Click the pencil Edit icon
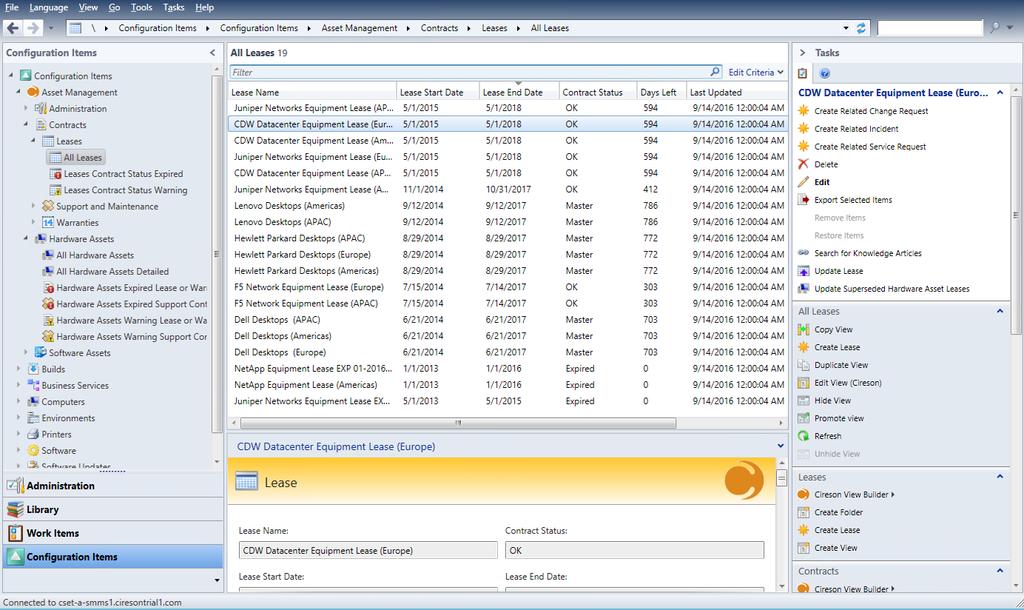This screenshot has width=1024, height=610. point(803,182)
